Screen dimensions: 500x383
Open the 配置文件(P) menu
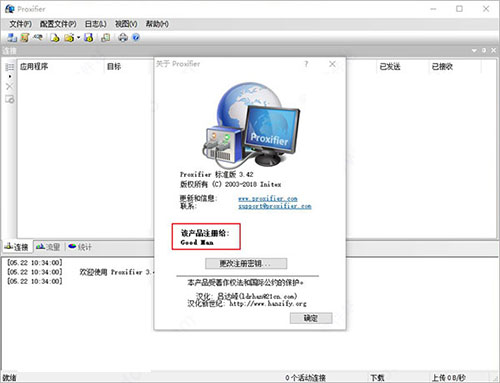pos(58,24)
